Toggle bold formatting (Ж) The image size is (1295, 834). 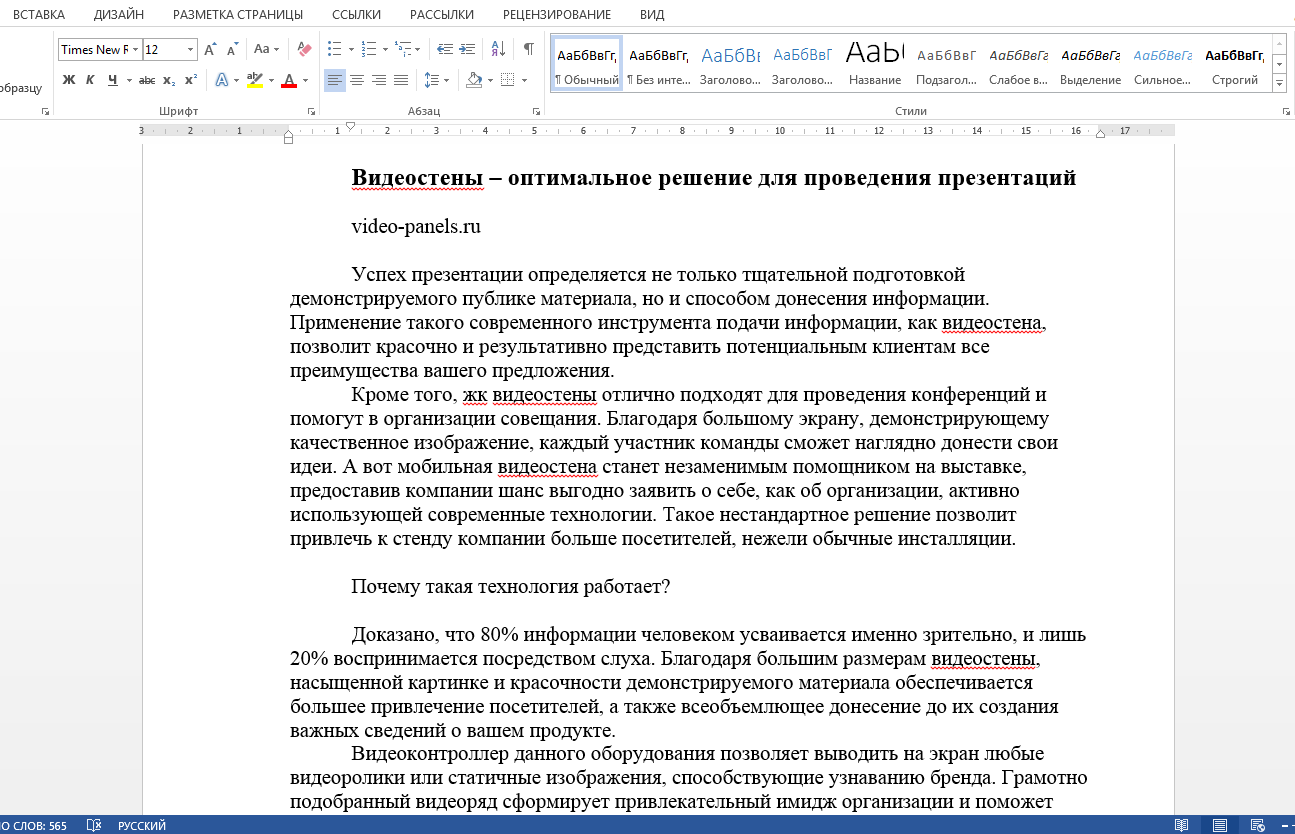click(x=69, y=80)
